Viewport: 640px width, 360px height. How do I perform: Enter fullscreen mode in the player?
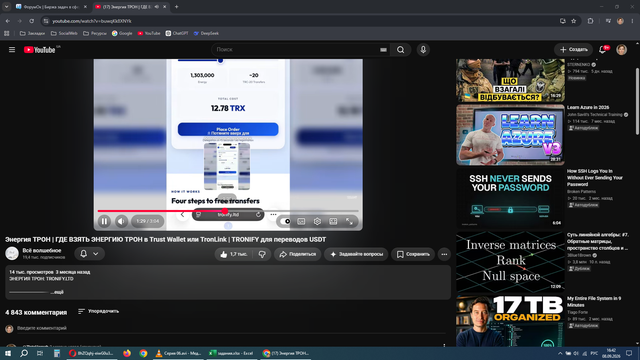tap(349, 221)
